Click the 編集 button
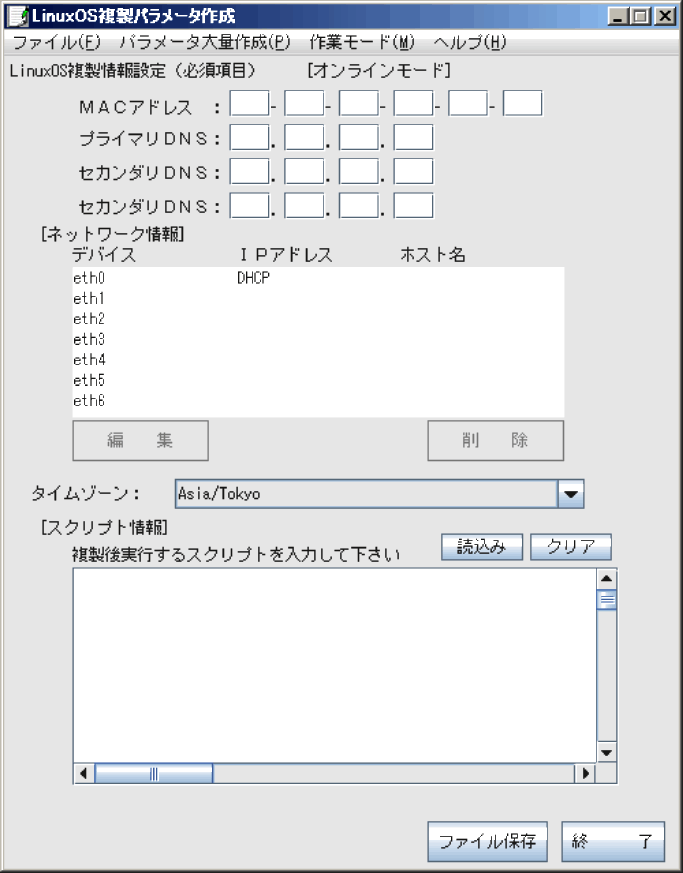The image size is (683, 873). click(140, 440)
